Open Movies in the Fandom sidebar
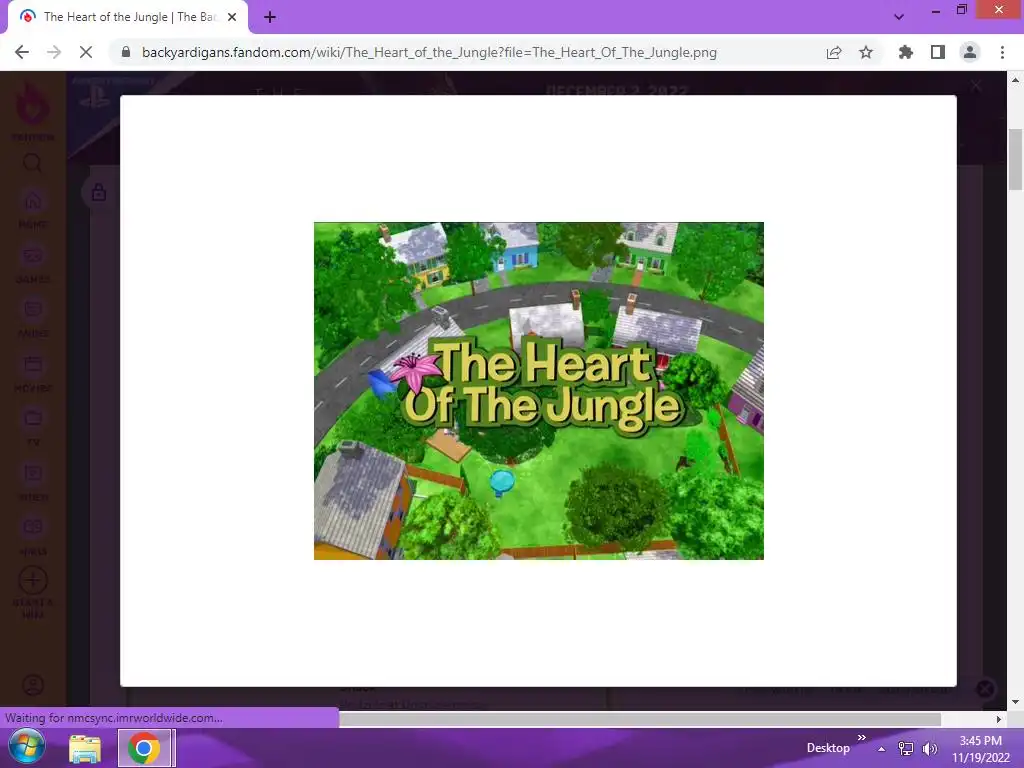Image resolution: width=1024 pixels, height=768 pixels. (33, 374)
